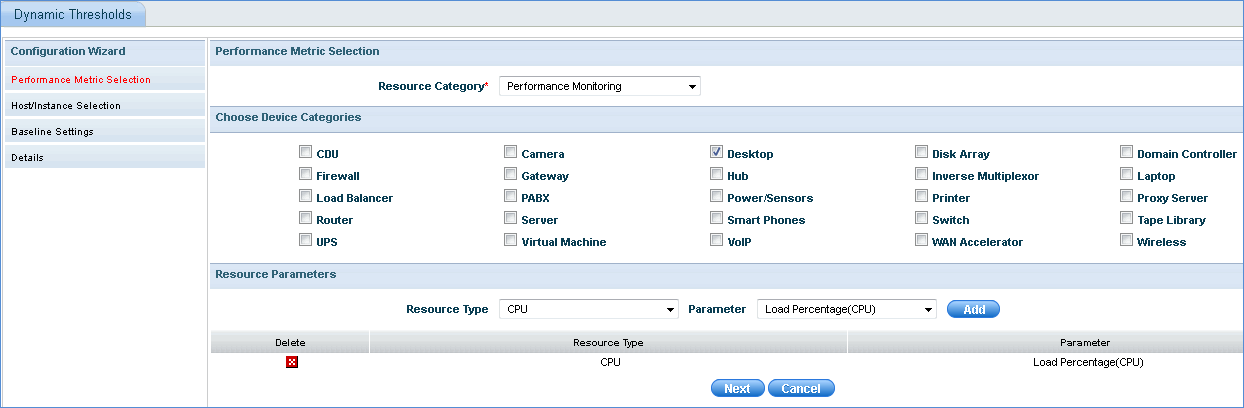Go to Host/Instance Selection step

pos(66,105)
